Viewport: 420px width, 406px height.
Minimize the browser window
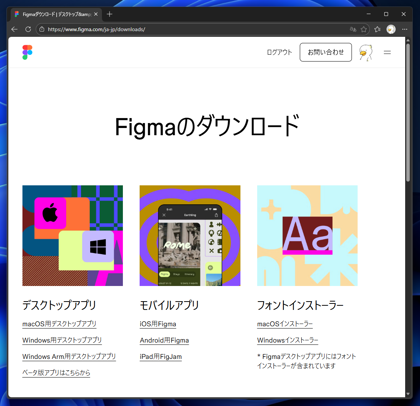(369, 14)
